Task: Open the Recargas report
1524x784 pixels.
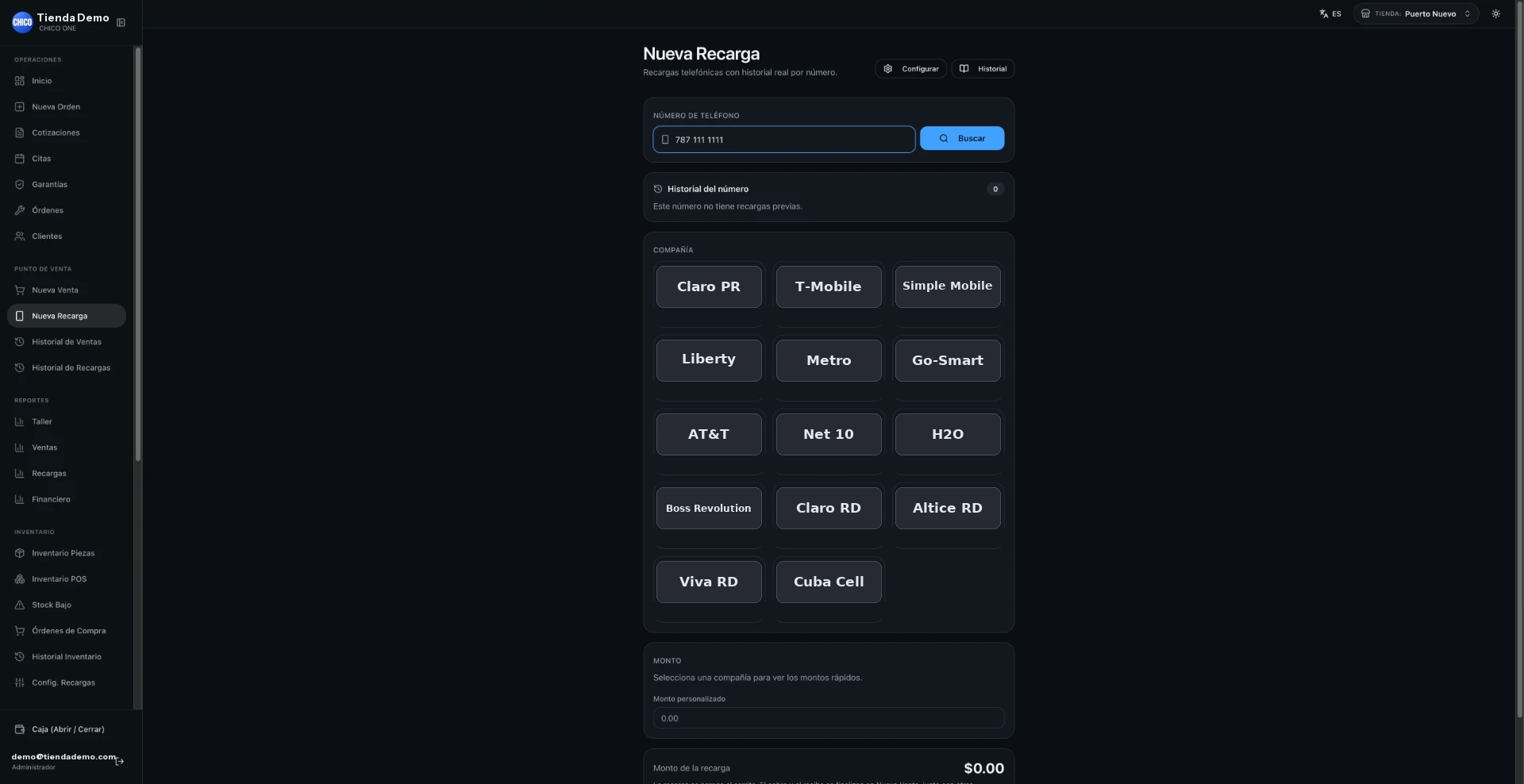Action: click(x=67, y=474)
